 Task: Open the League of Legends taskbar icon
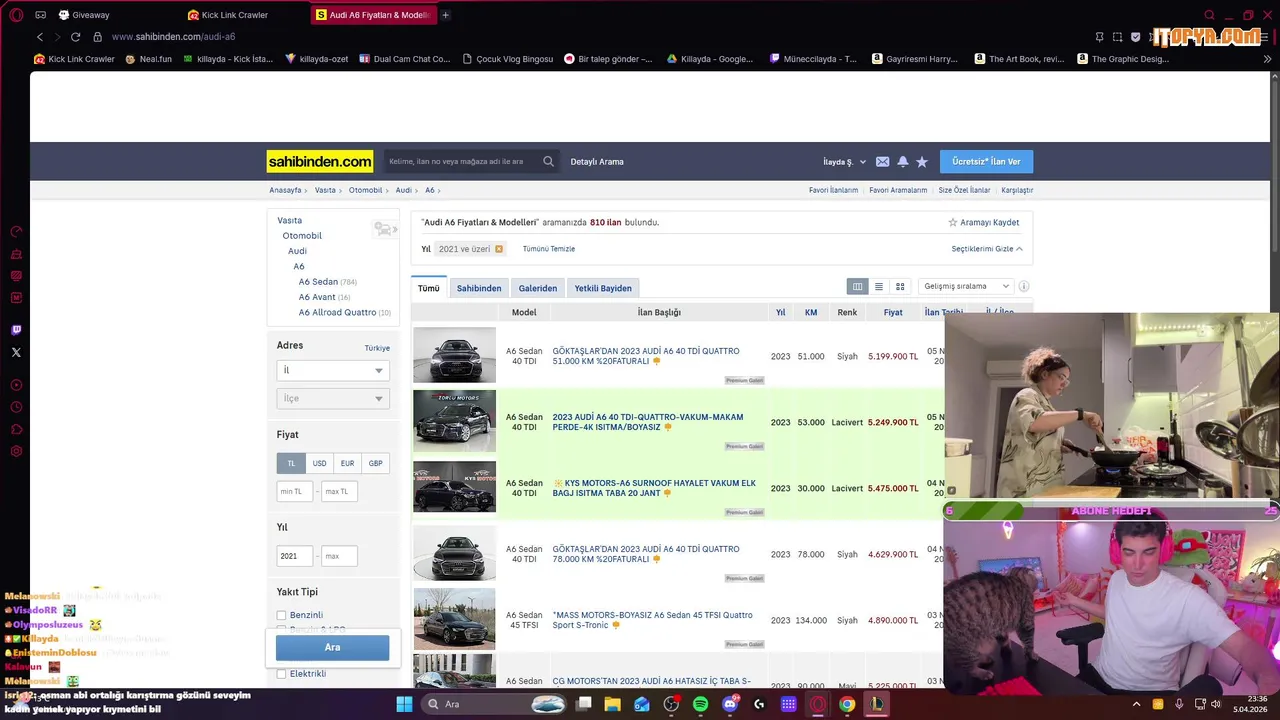(876, 704)
